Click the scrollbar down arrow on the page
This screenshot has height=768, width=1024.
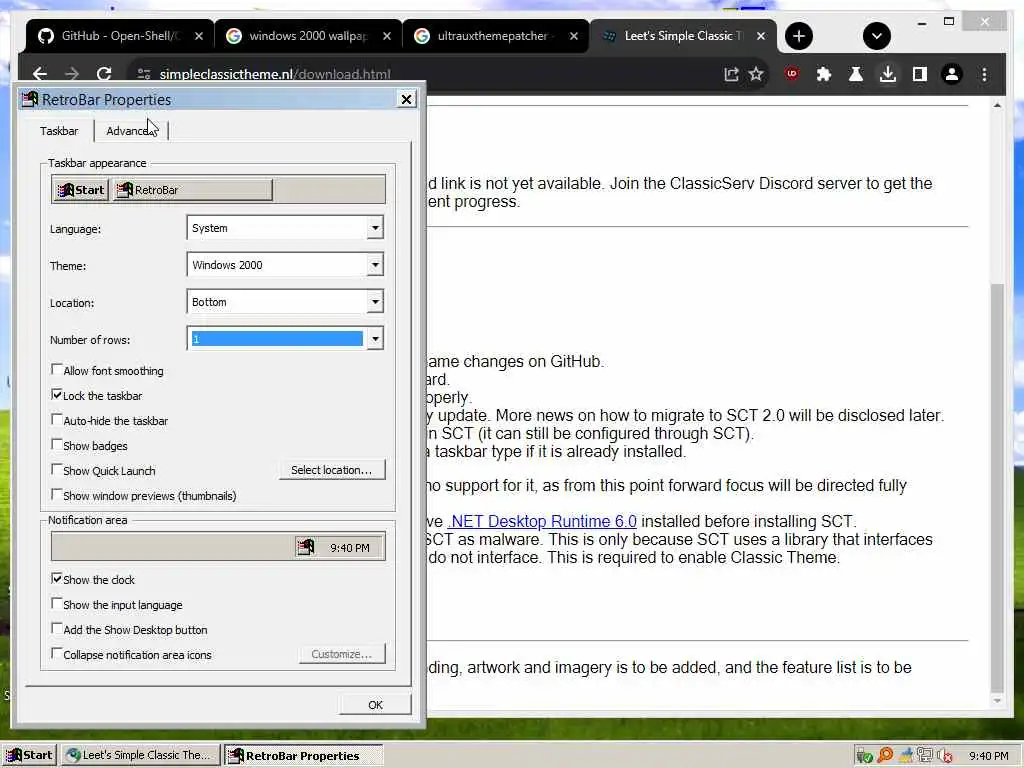997,701
